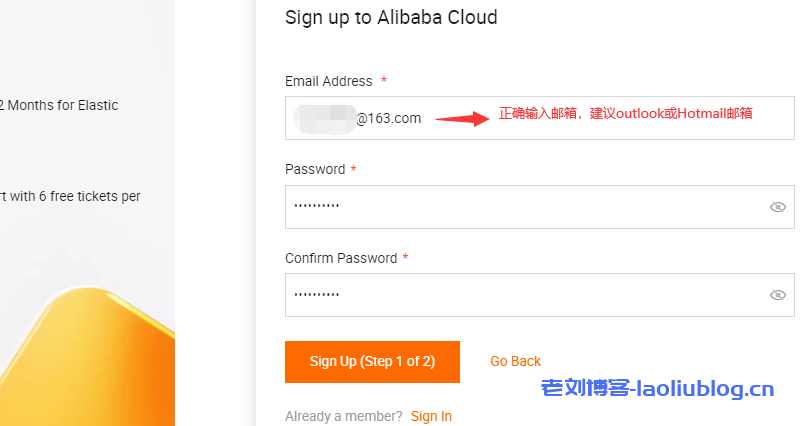800x426 pixels.
Task: Click the red Chinese annotation text
Action: pyautogui.click(x=625, y=114)
